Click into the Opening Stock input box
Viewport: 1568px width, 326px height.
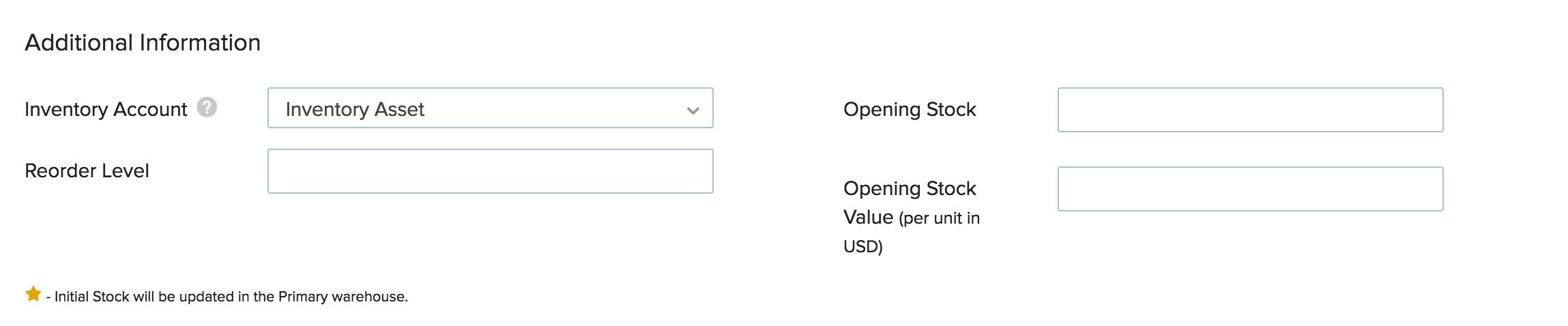coord(1250,110)
